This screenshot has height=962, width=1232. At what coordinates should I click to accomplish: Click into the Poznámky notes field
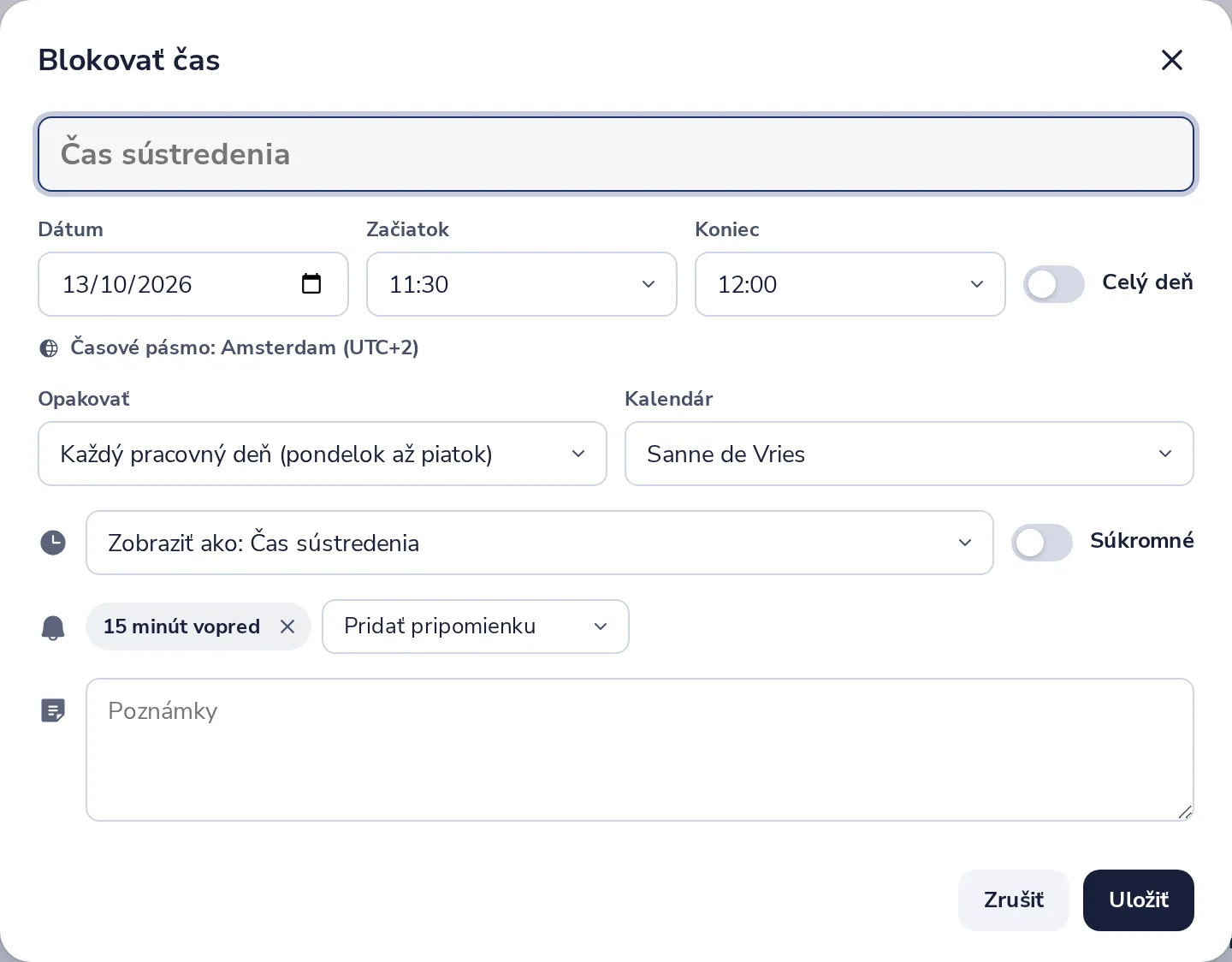pyautogui.click(x=640, y=750)
